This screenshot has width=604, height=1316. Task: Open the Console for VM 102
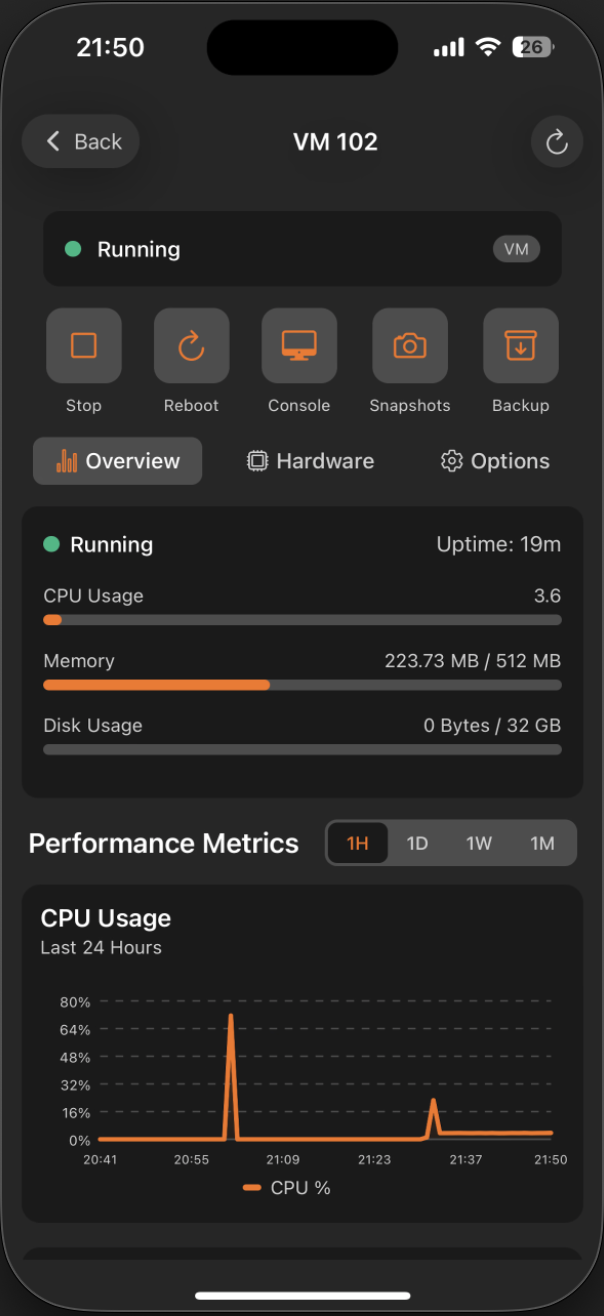pos(299,345)
